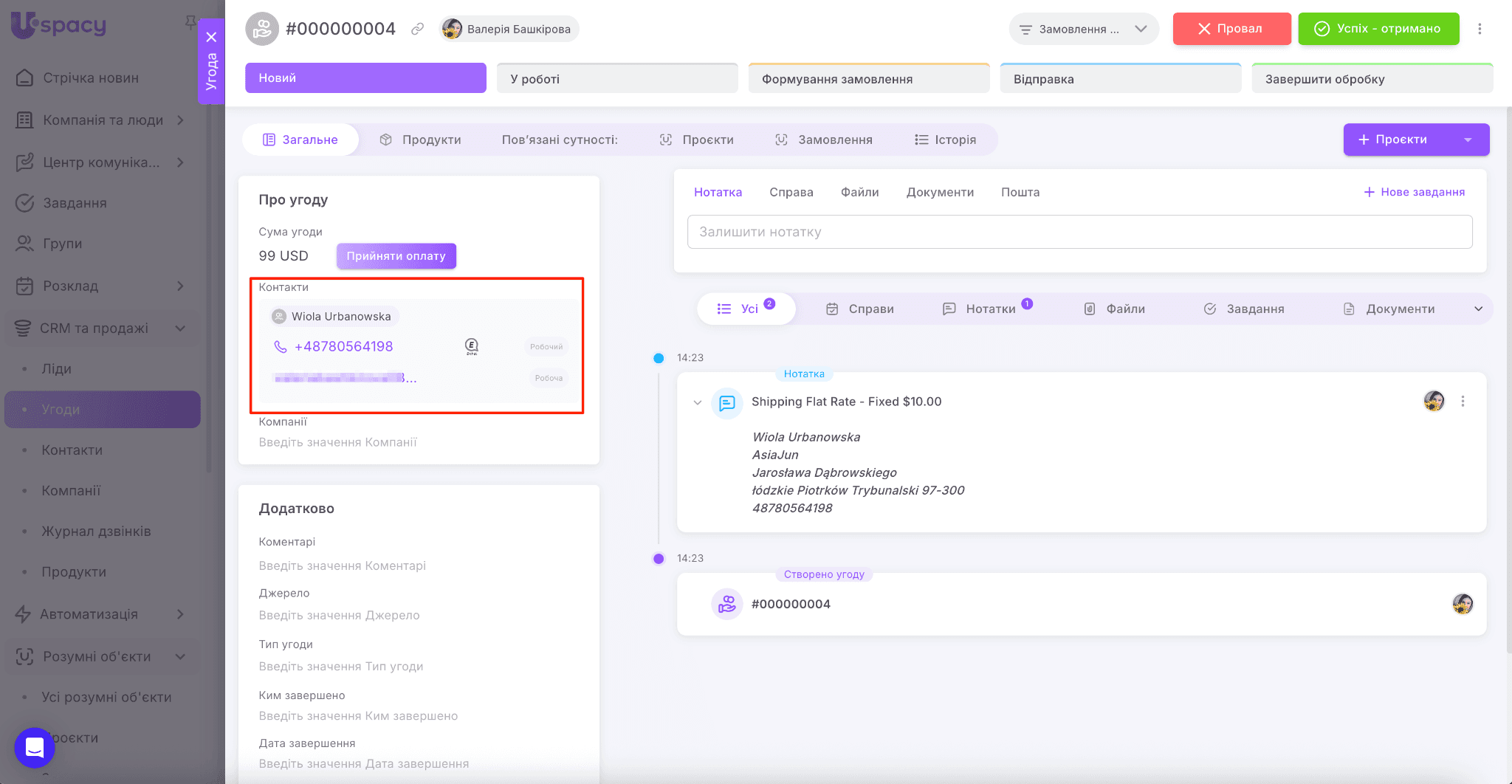Click the messenger icon in the phone row
The image size is (1512, 784).
tap(471, 346)
